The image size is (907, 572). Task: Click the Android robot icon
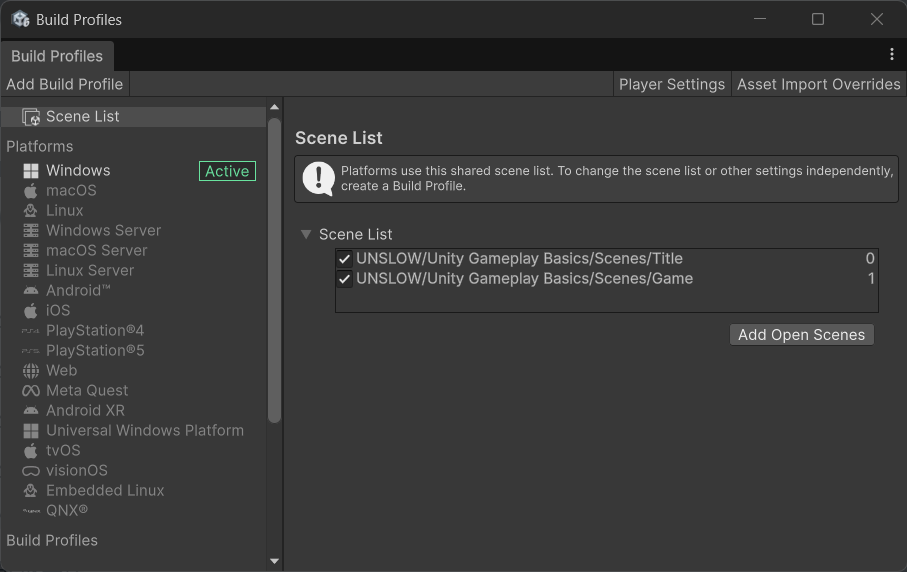pyautogui.click(x=31, y=290)
